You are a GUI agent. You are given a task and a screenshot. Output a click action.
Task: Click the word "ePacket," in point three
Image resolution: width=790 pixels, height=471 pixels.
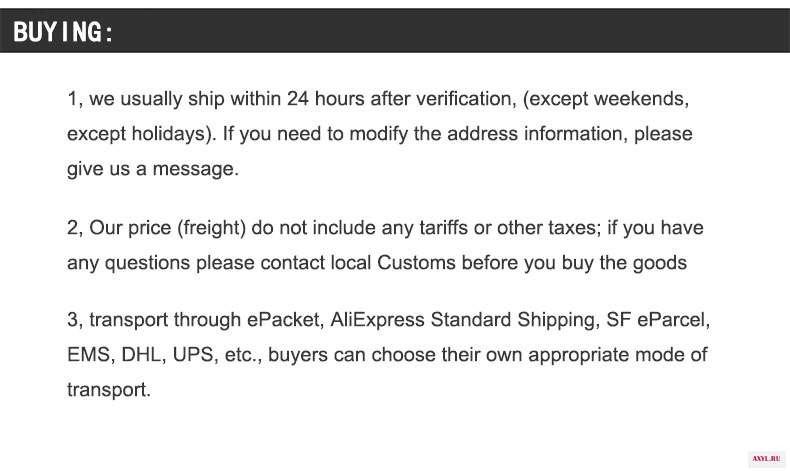coord(285,320)
